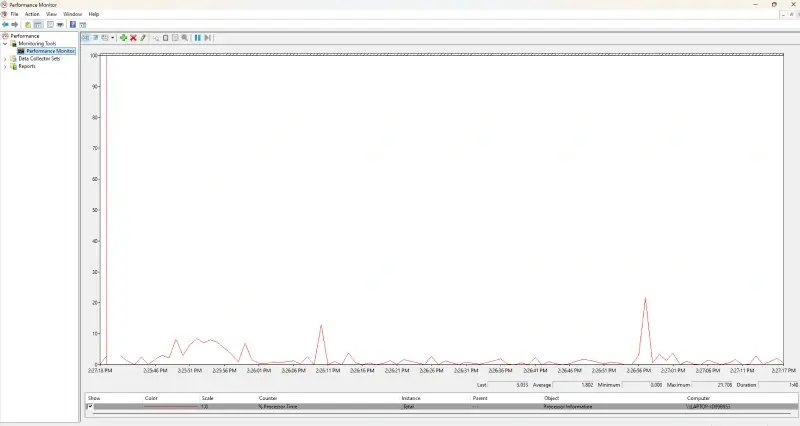Click the red color line of the counter row
800x426 pixels.
171,407
